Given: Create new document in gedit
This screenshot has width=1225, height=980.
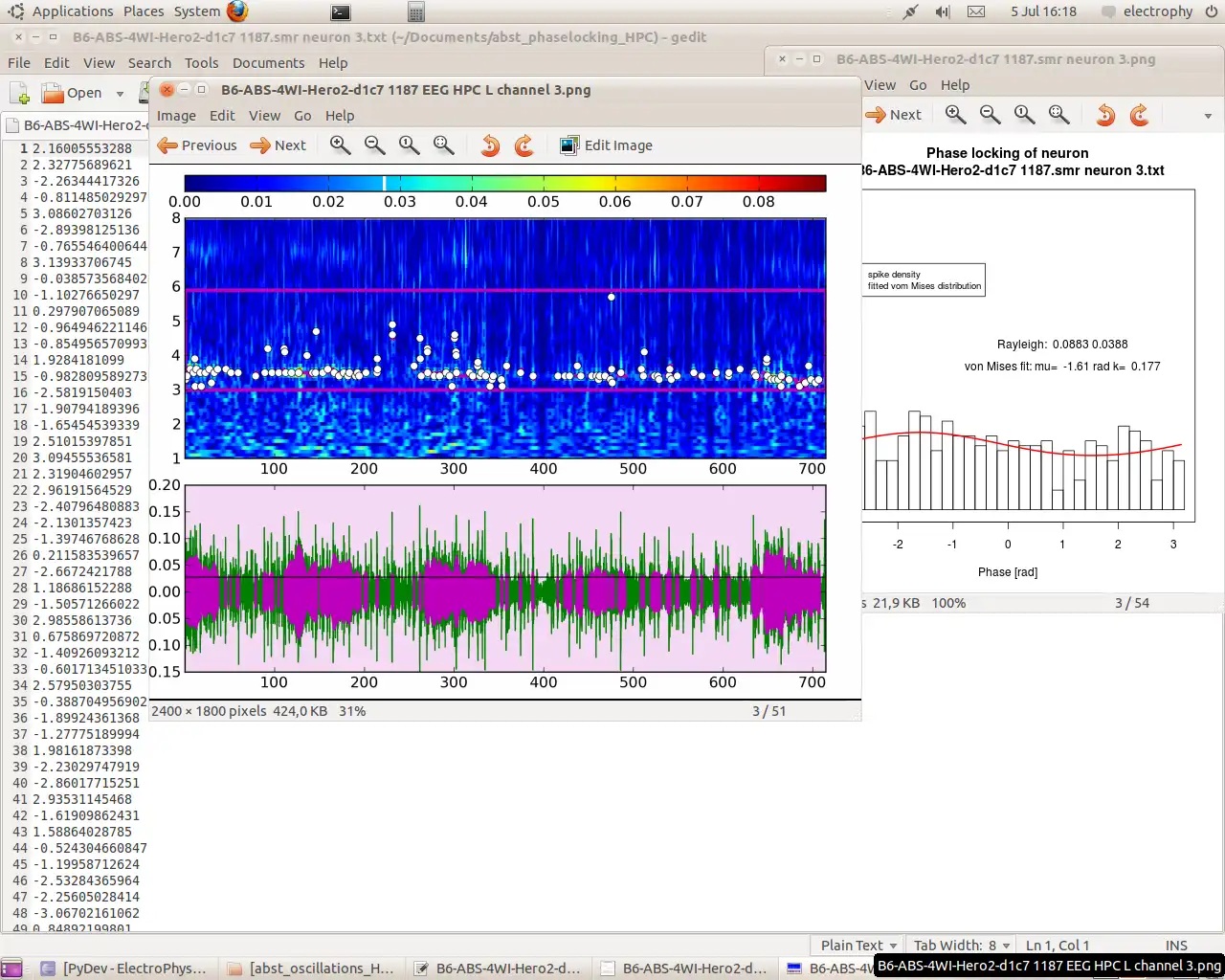Looking at the screenshot, I should 19,93.
